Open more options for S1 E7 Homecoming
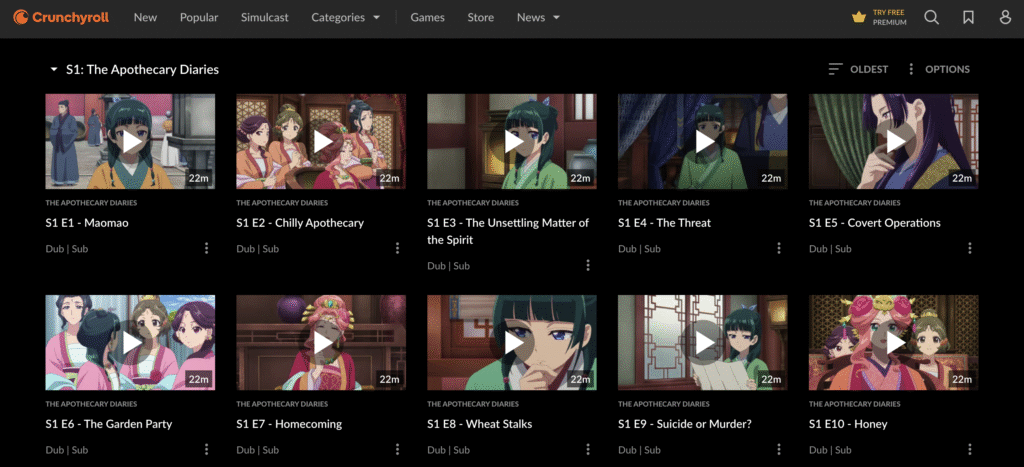This screenshot has height=467, width=1024. point(397,449)
